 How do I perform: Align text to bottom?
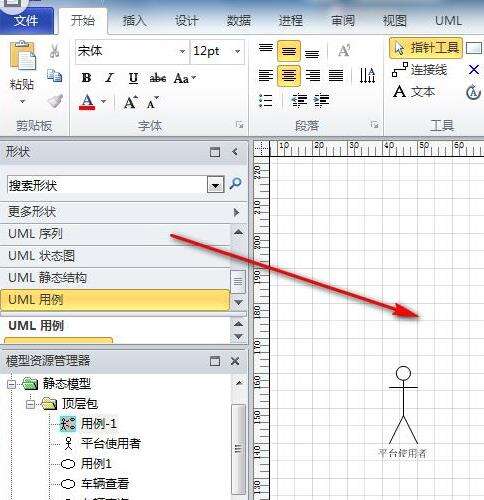(x=312, y=54)
